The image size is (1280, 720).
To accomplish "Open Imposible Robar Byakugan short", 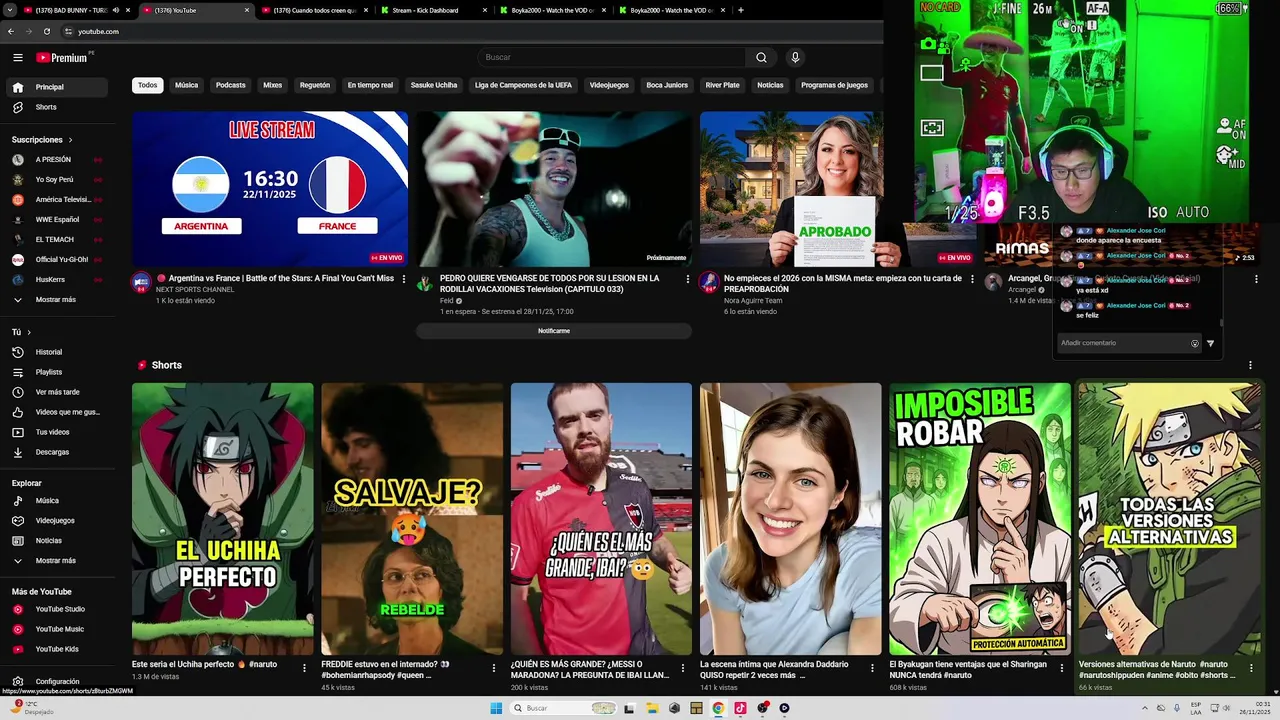I will coord(980,518).
